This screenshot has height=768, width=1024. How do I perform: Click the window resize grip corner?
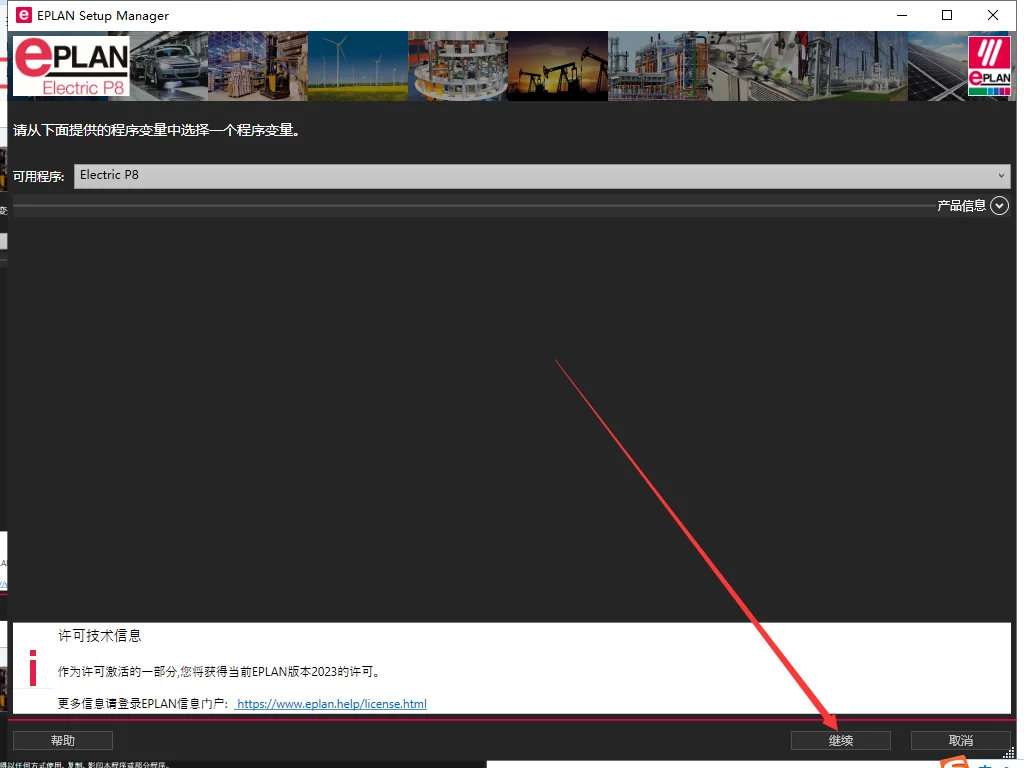pyautogui.click(x=1008, y=753)
